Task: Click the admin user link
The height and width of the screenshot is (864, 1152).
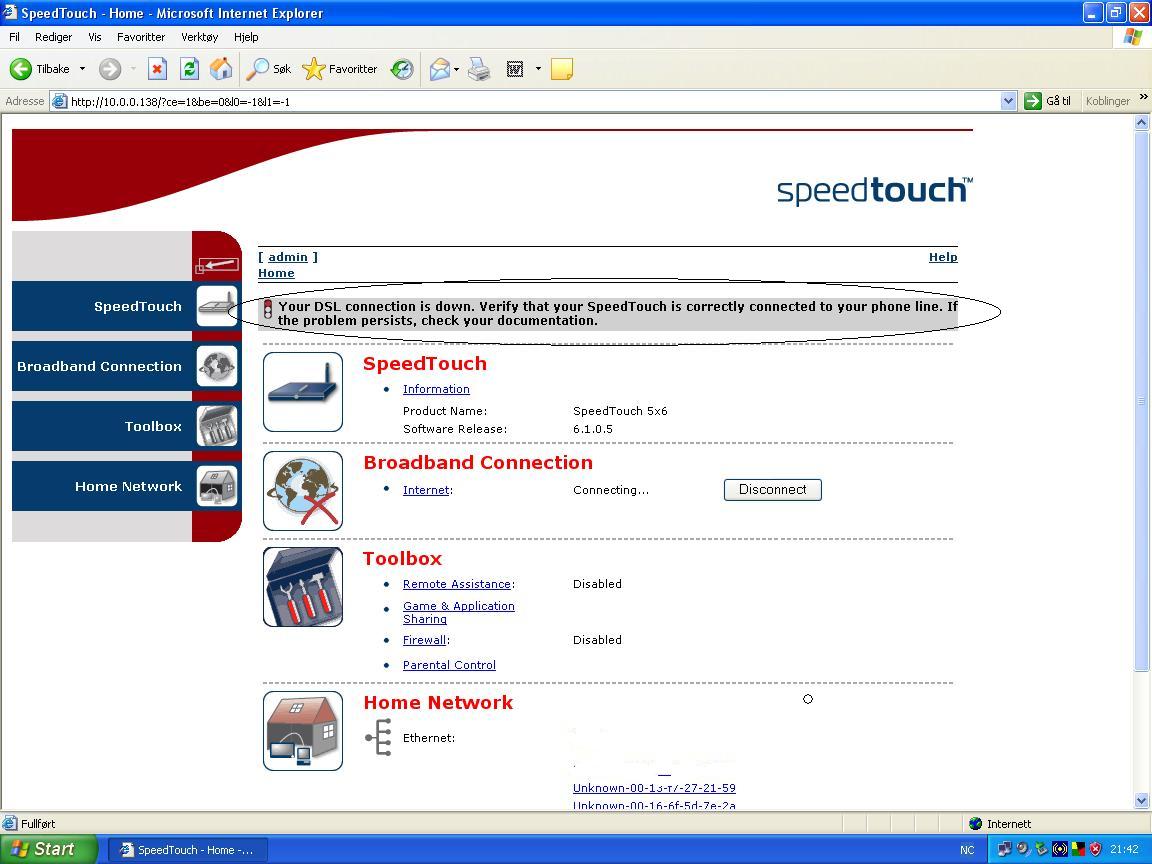Action: [x=288, y=257]
